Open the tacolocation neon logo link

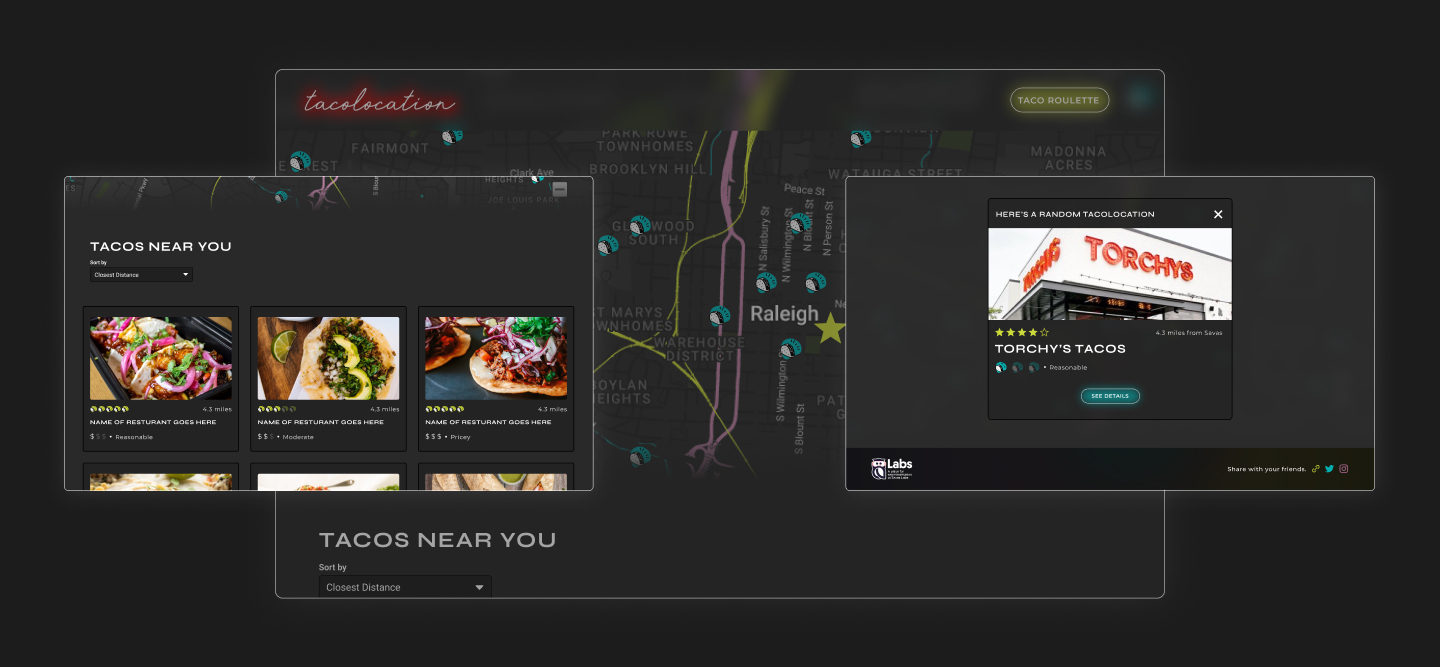click(x=379, y=103)
